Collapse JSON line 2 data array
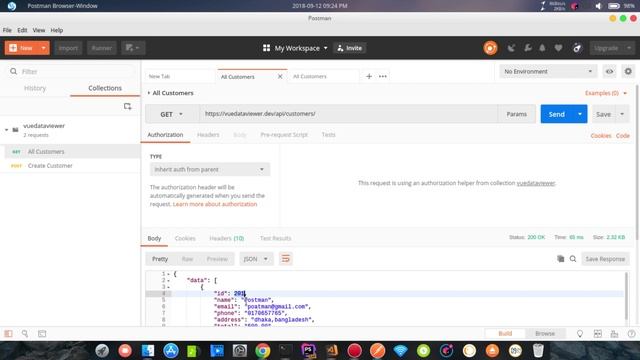Screen dimensions: 640x360 pyautogui.click(x=168, y=280)
